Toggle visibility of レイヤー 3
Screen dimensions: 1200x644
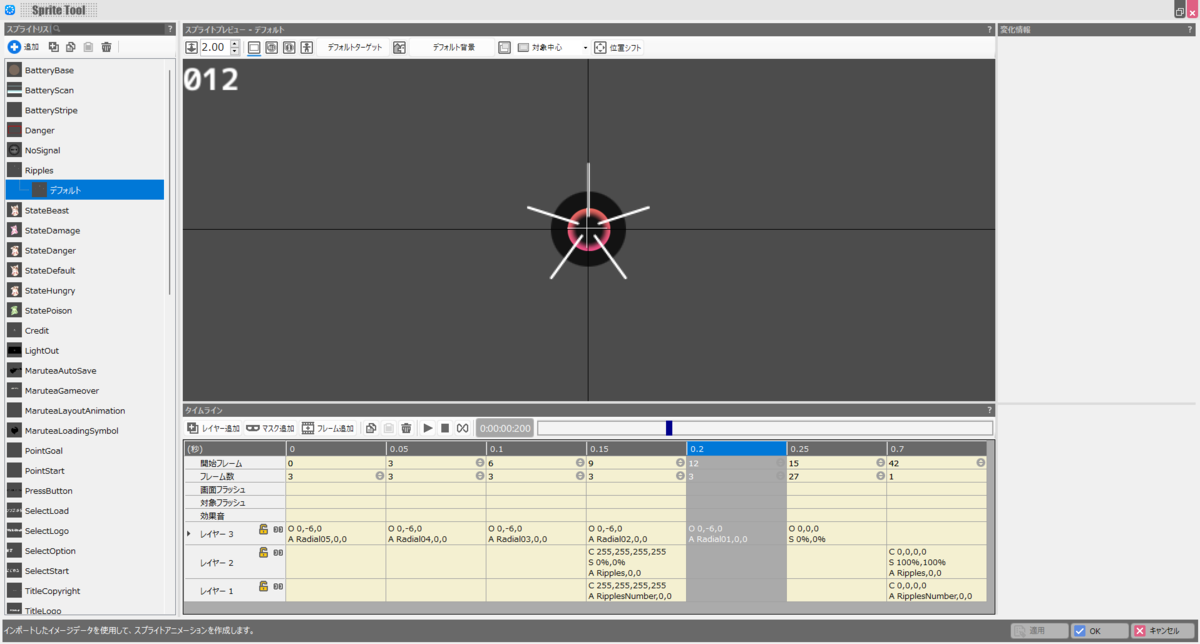tap(278, 529)
